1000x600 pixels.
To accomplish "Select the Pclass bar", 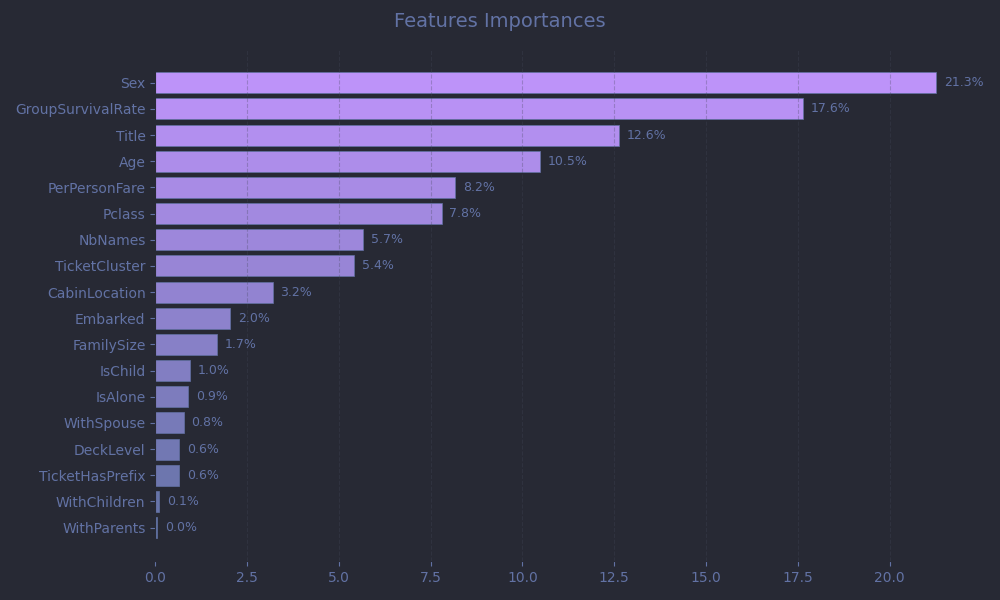I will pos(298,214).
